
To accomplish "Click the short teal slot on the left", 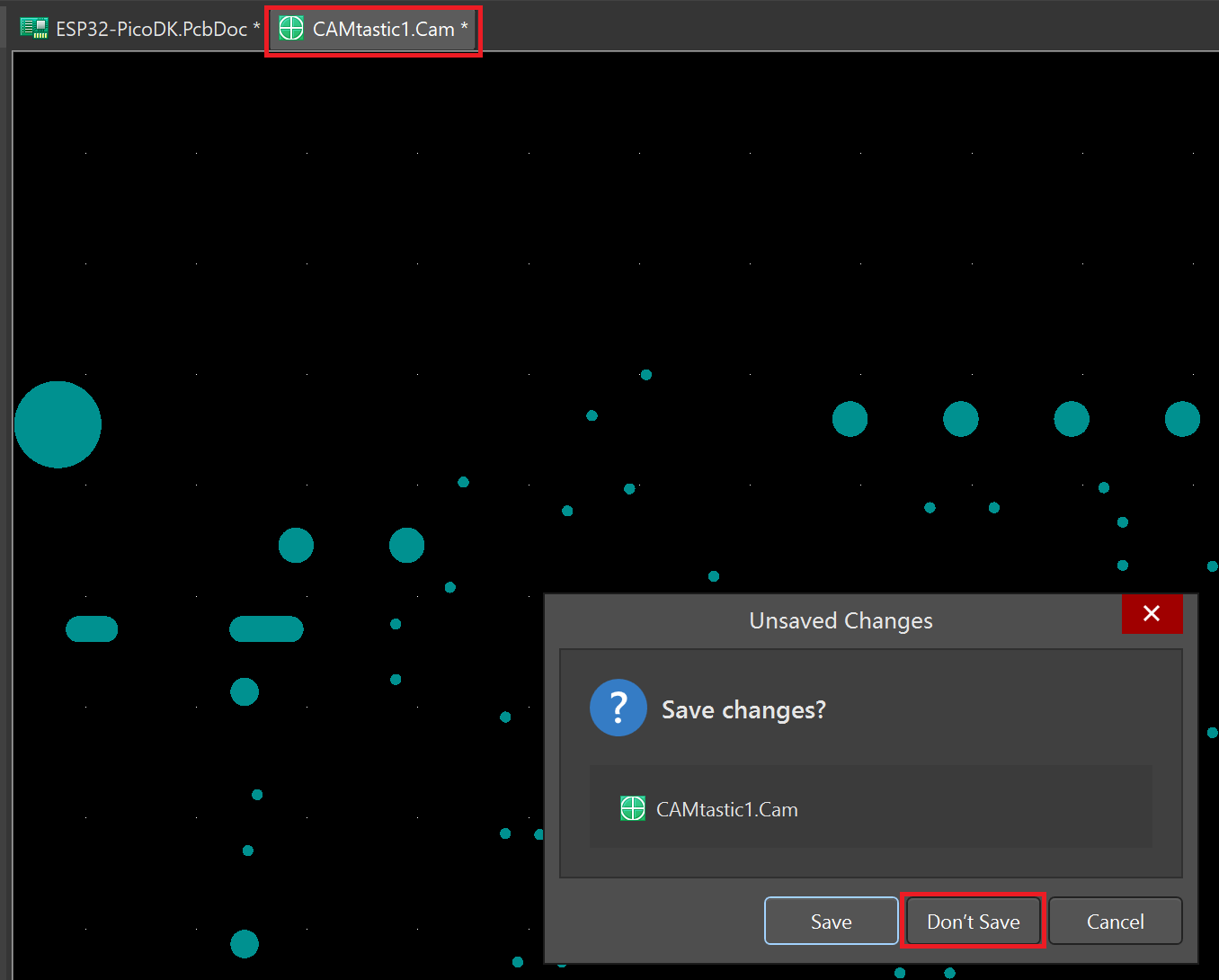I will tap(92, 629).
